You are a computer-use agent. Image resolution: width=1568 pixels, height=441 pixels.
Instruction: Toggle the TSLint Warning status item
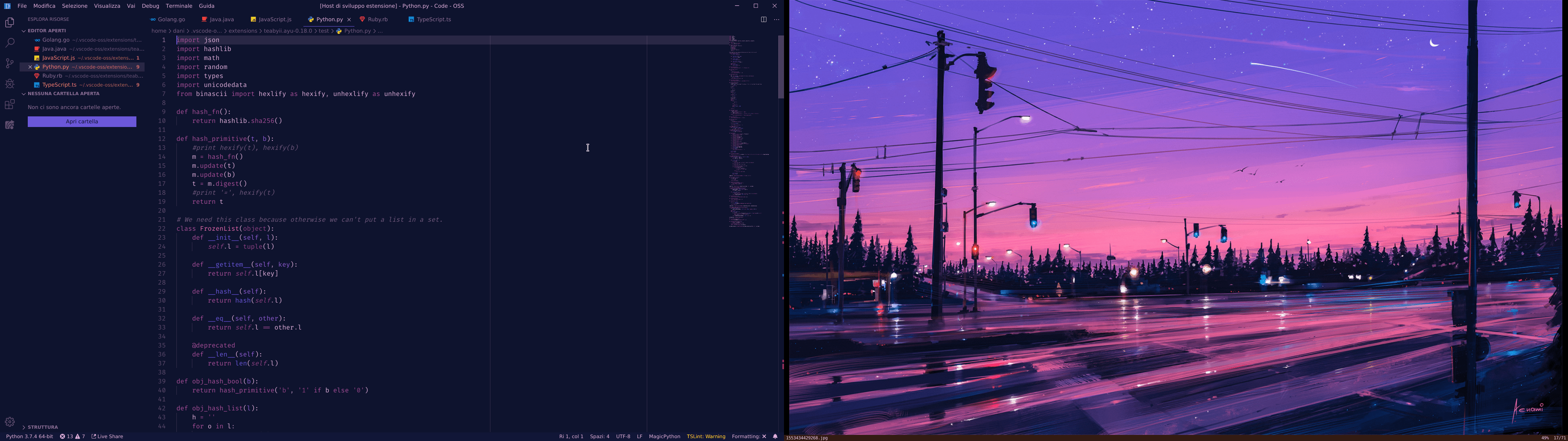(x=706, y=436)
